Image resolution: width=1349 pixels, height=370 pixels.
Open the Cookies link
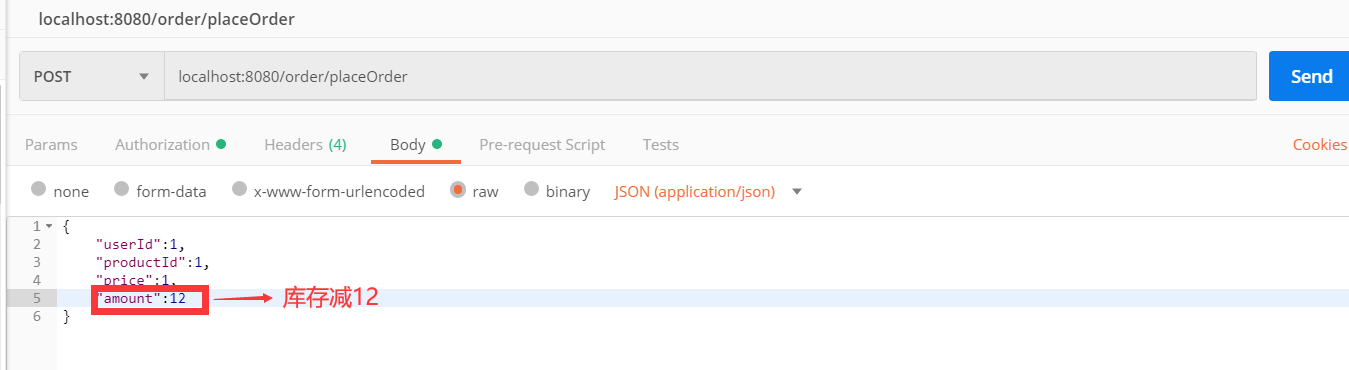pyautogui.click(x=1320, y=144)
